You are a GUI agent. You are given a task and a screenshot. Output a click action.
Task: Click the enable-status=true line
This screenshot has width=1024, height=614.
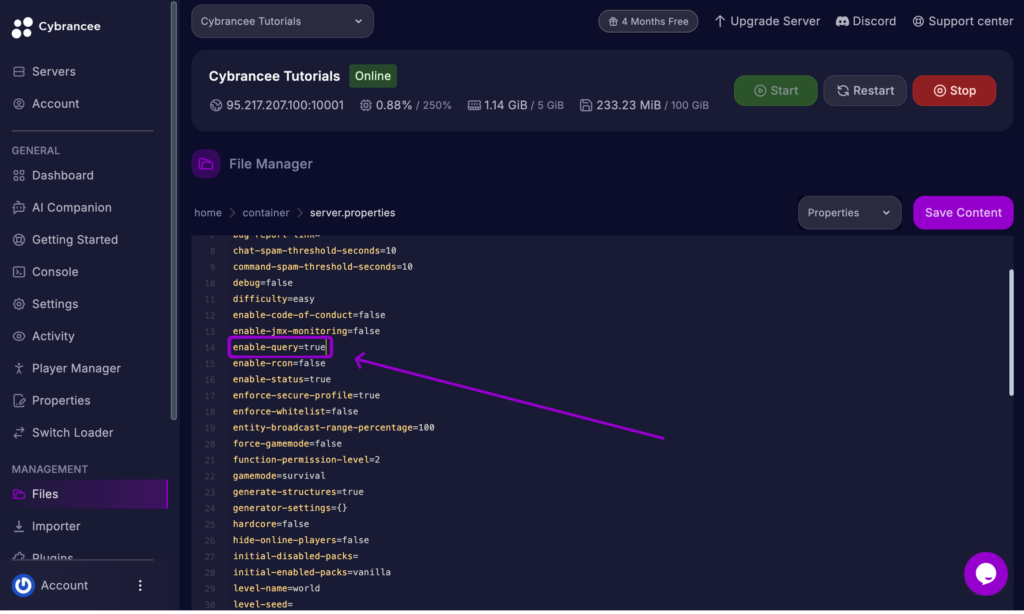click(281, 380)
